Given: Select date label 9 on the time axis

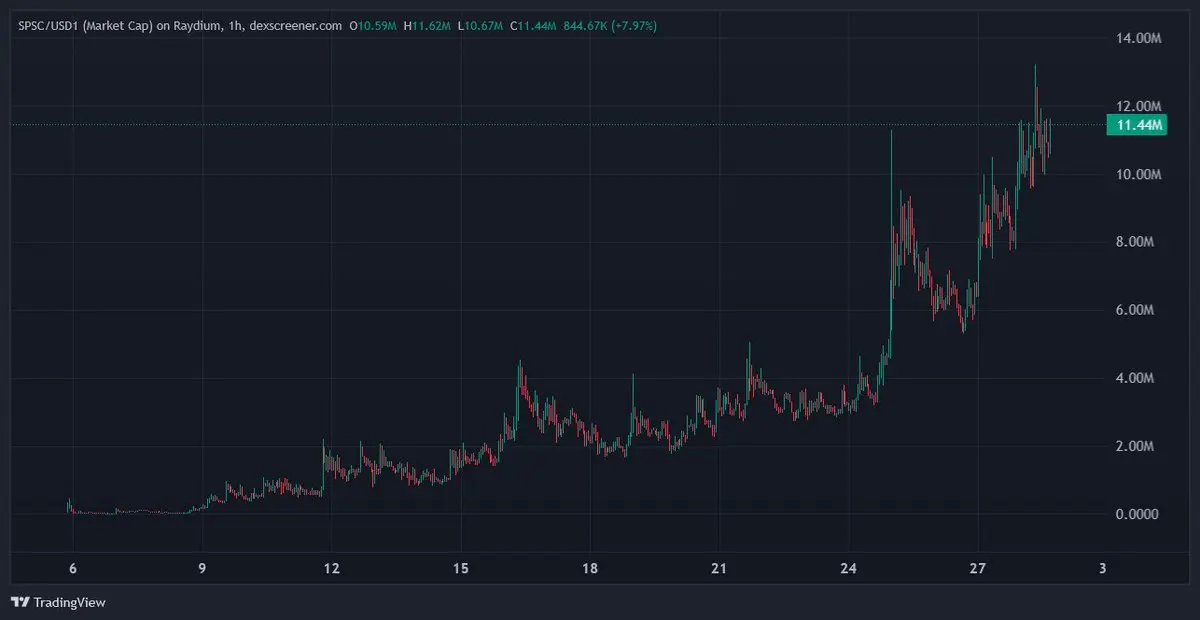Looking at the screenshot, I should (x=202, y=569).
